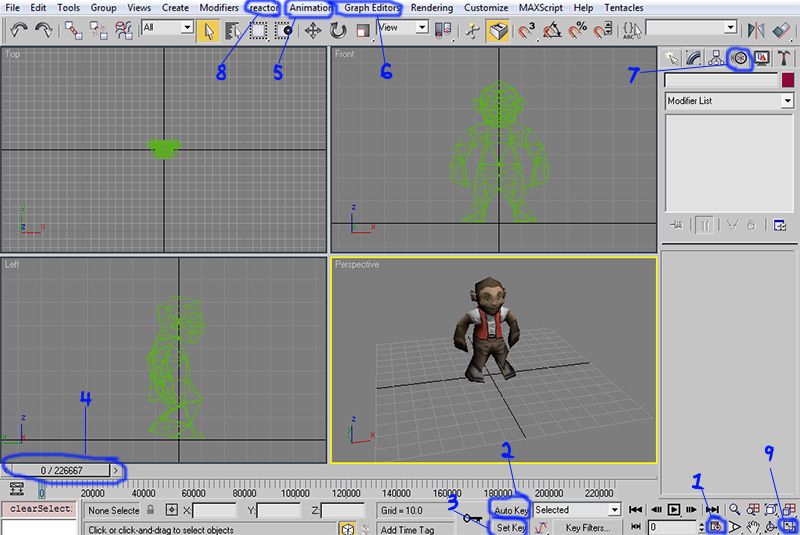The height and width of the screenshot is (535, 800).
Task: Select the Select and Scale tool
Action: (363, 31)
